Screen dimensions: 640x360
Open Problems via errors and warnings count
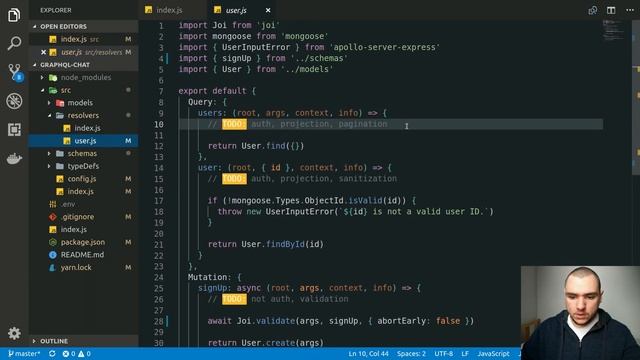click(76, 353)
